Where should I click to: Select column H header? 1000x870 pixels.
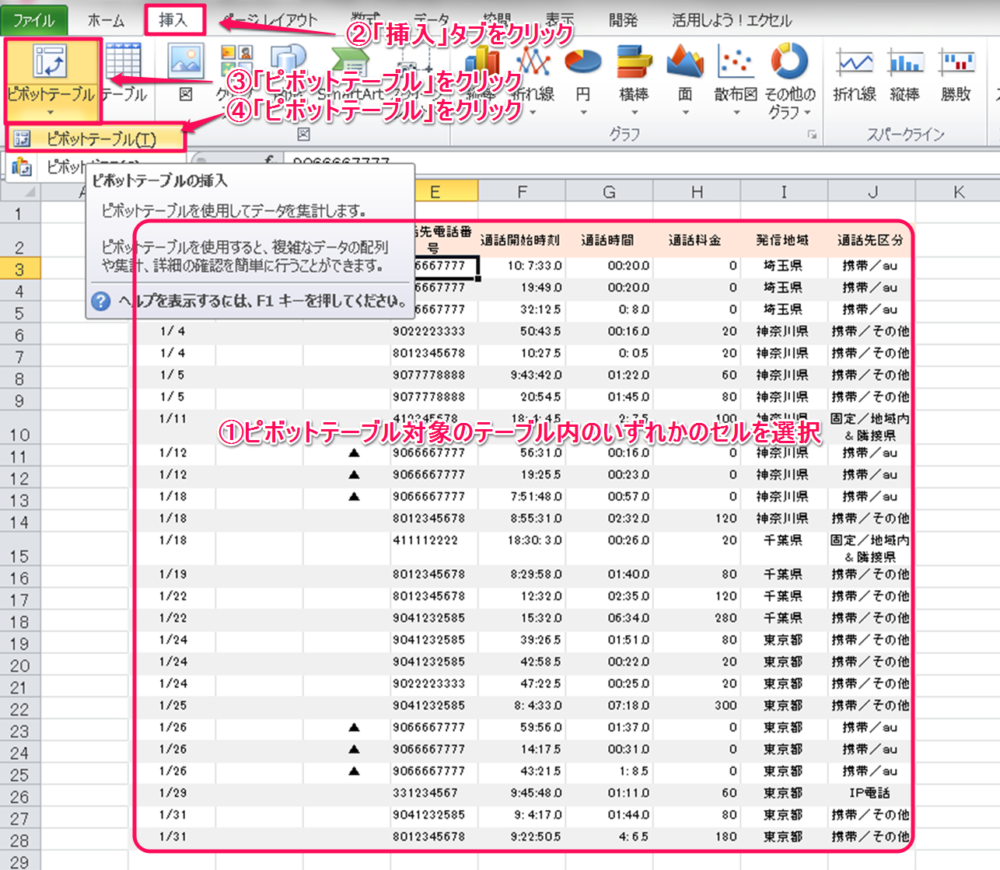pos(695,191)
